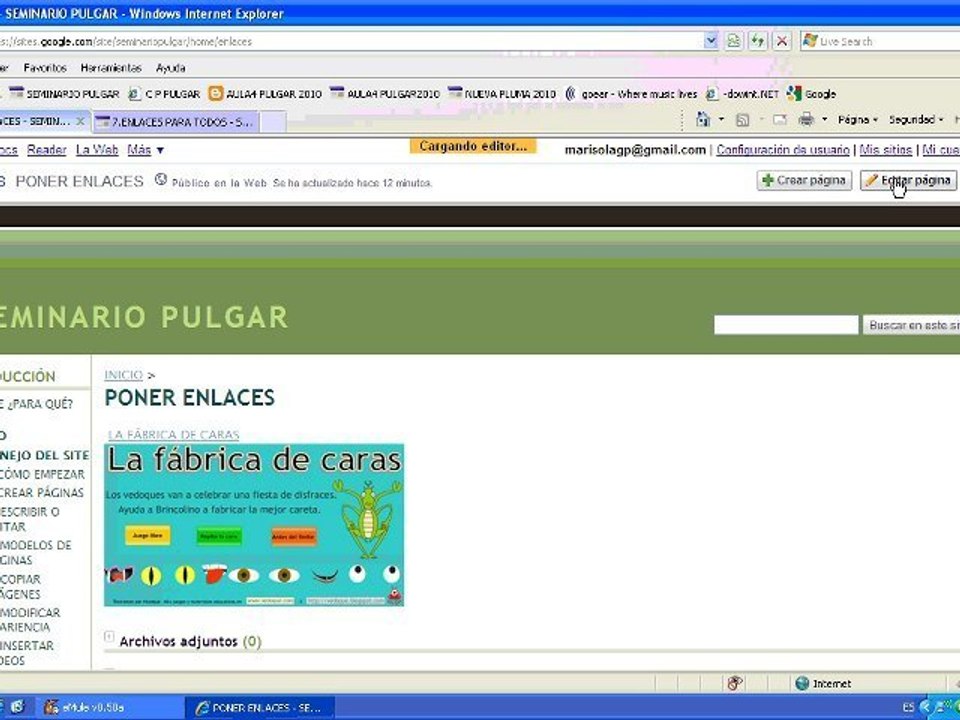Open the Reader link in Google bar
Image resolution: width=960 pixels, height=720 pixels.
tap(47, 150)
